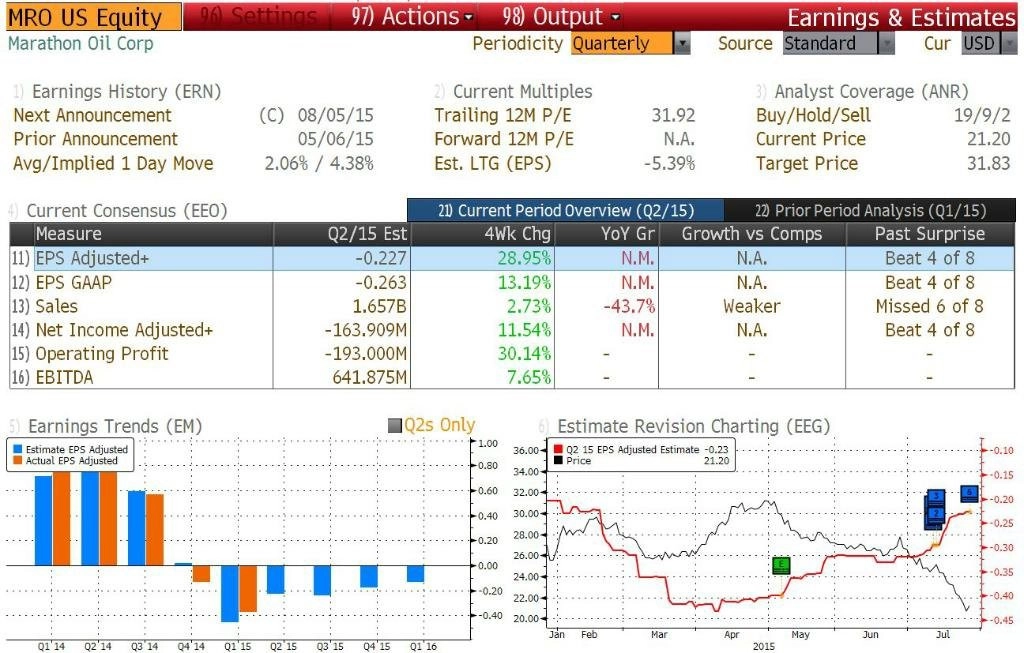Open the 97) Actions menu

[412, 16]
